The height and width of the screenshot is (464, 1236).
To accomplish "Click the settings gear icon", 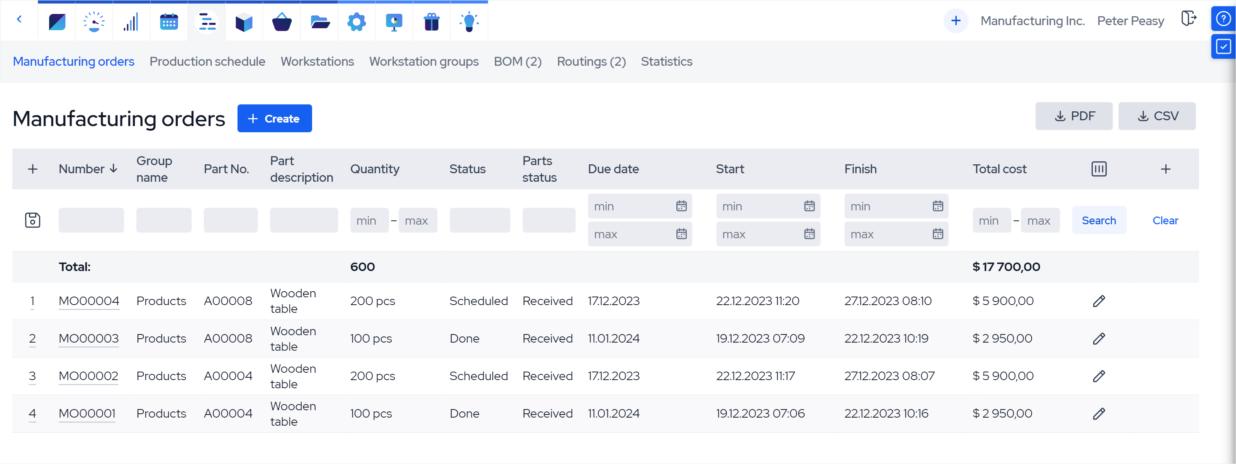I will coord(356,21).
